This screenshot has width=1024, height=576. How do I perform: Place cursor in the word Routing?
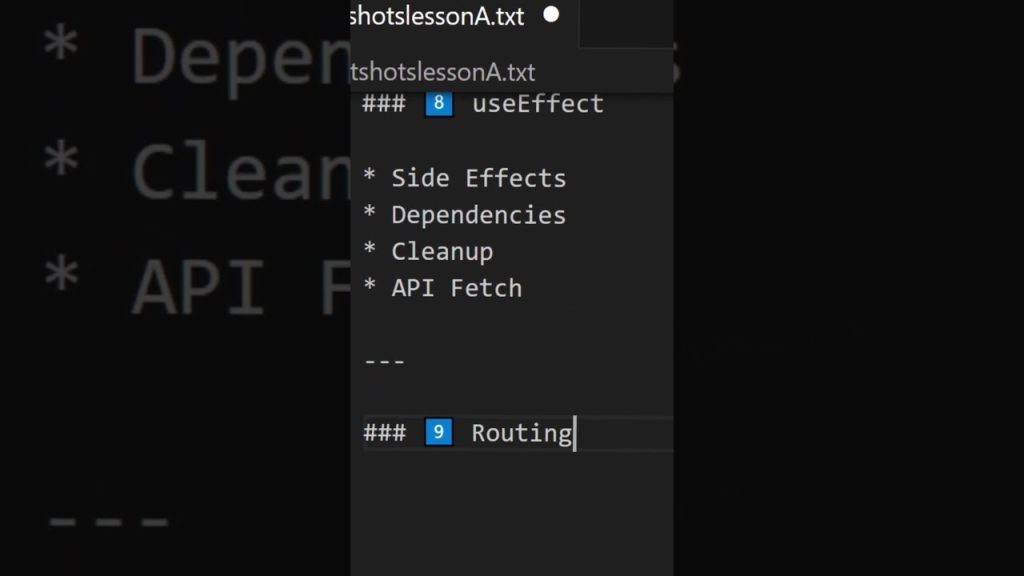(x=521, y=433)
